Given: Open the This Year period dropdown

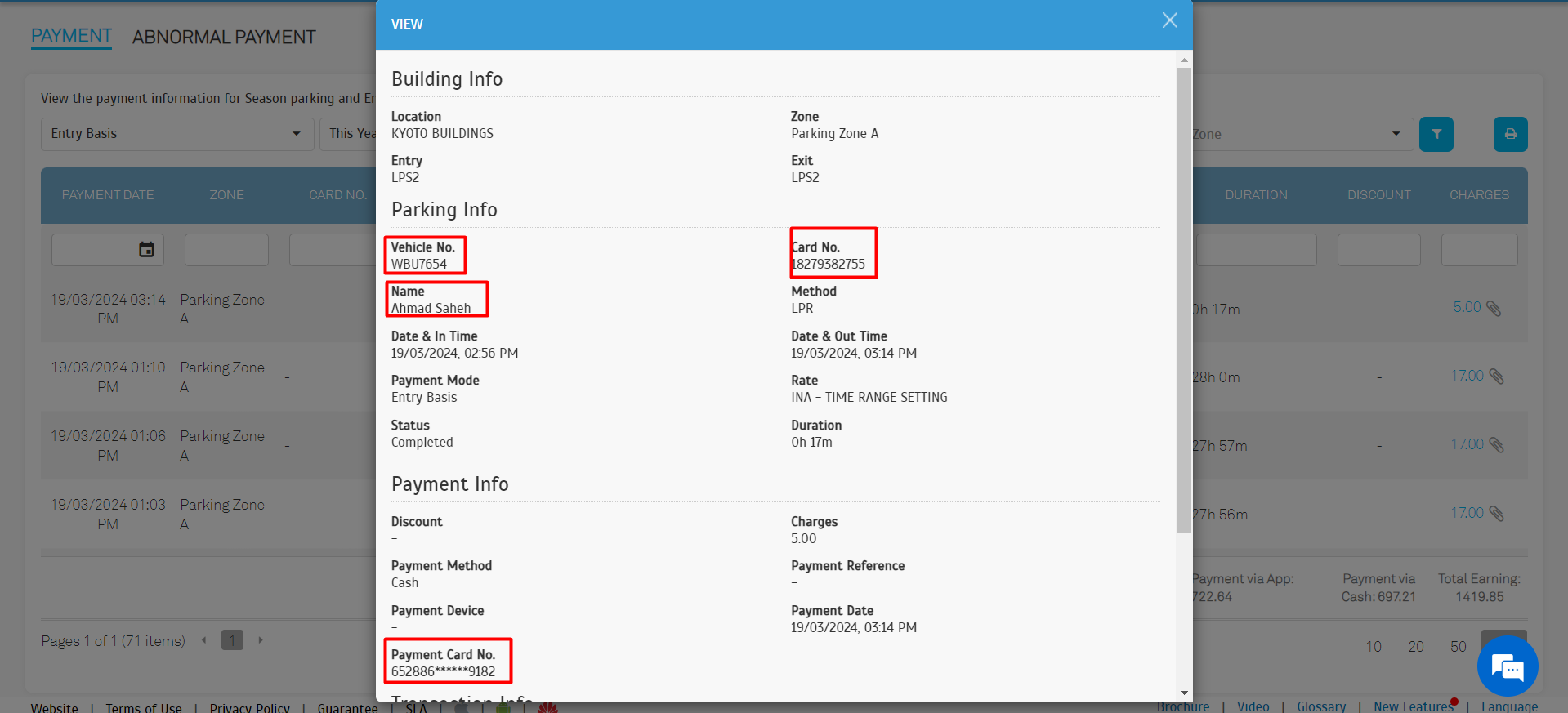Looking at the screenshot, I should (351, 134).
